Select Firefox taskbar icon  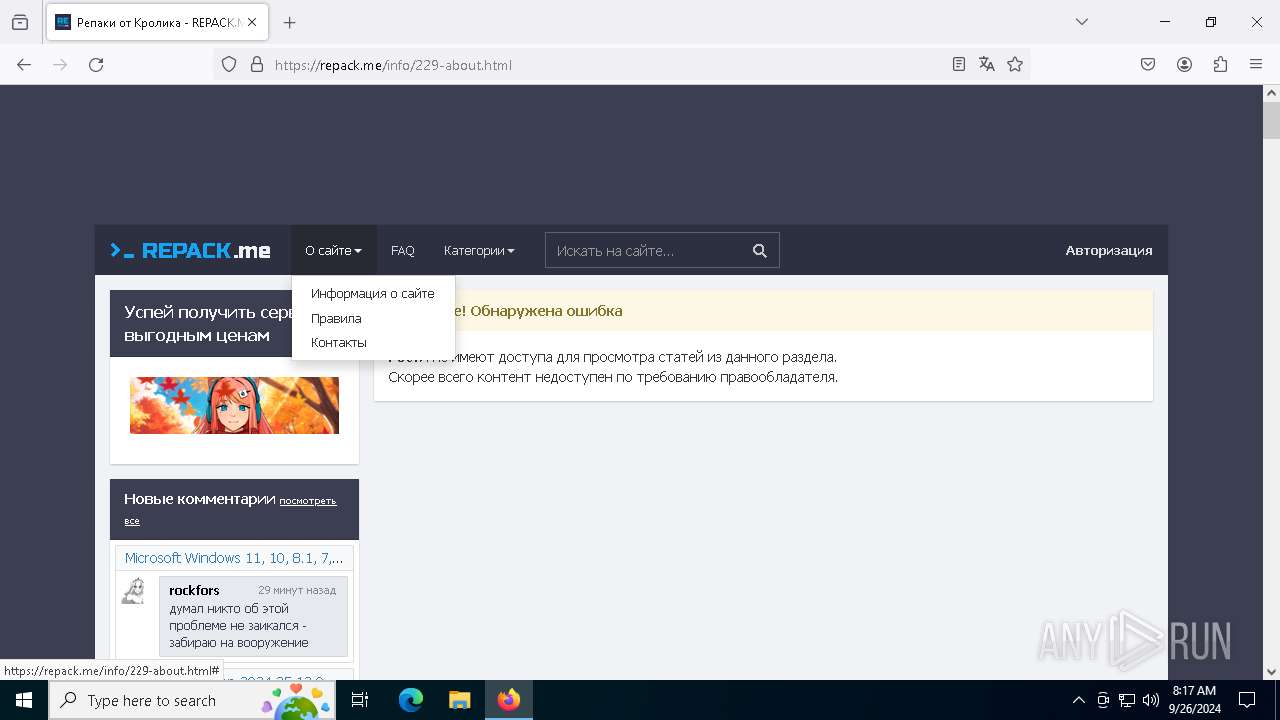coord(509,700)
